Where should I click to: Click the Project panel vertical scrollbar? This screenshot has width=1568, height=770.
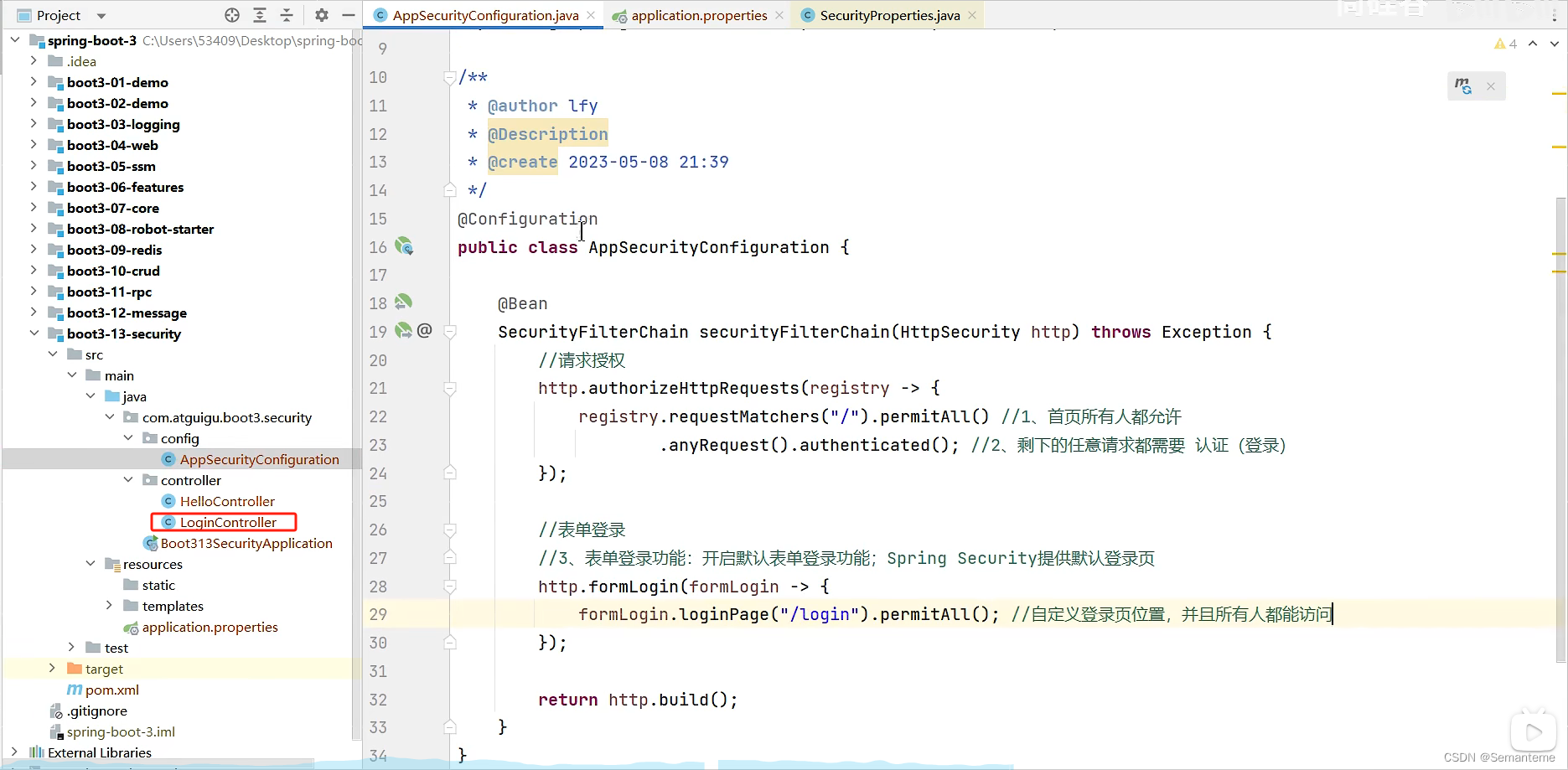tap(357, 385)
